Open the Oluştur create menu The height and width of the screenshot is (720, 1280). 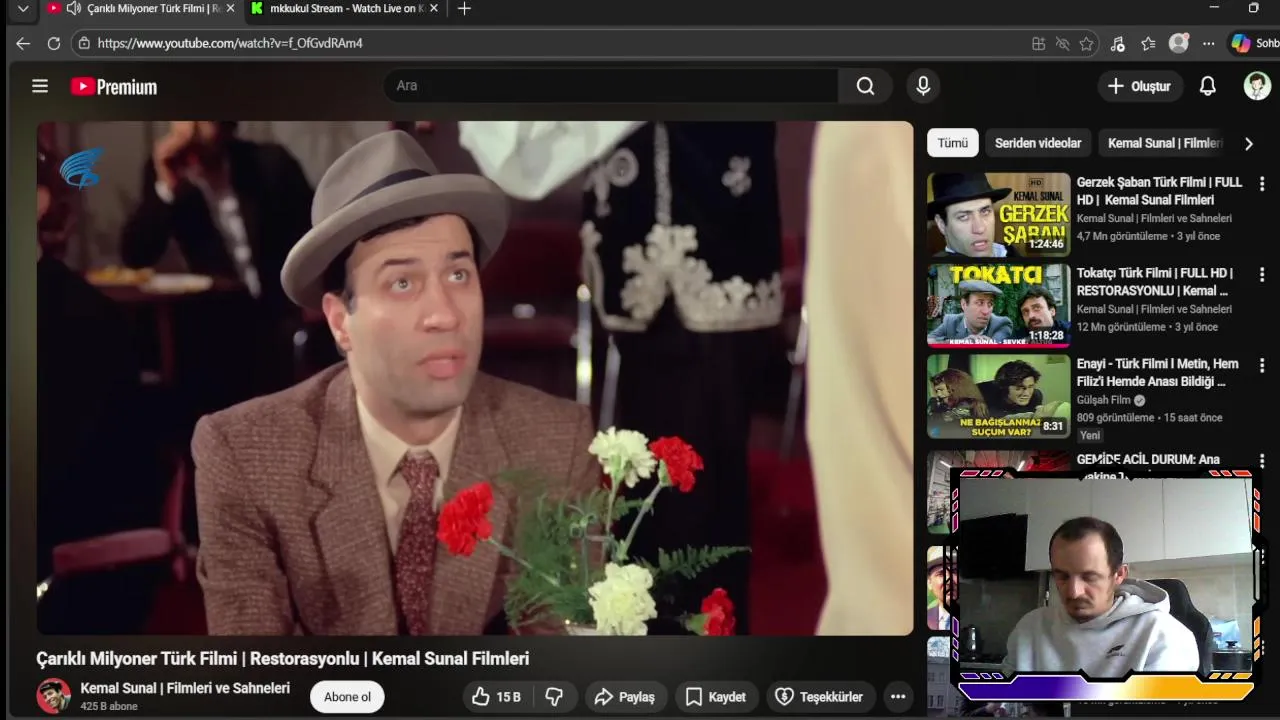(x=1139, y=86)
